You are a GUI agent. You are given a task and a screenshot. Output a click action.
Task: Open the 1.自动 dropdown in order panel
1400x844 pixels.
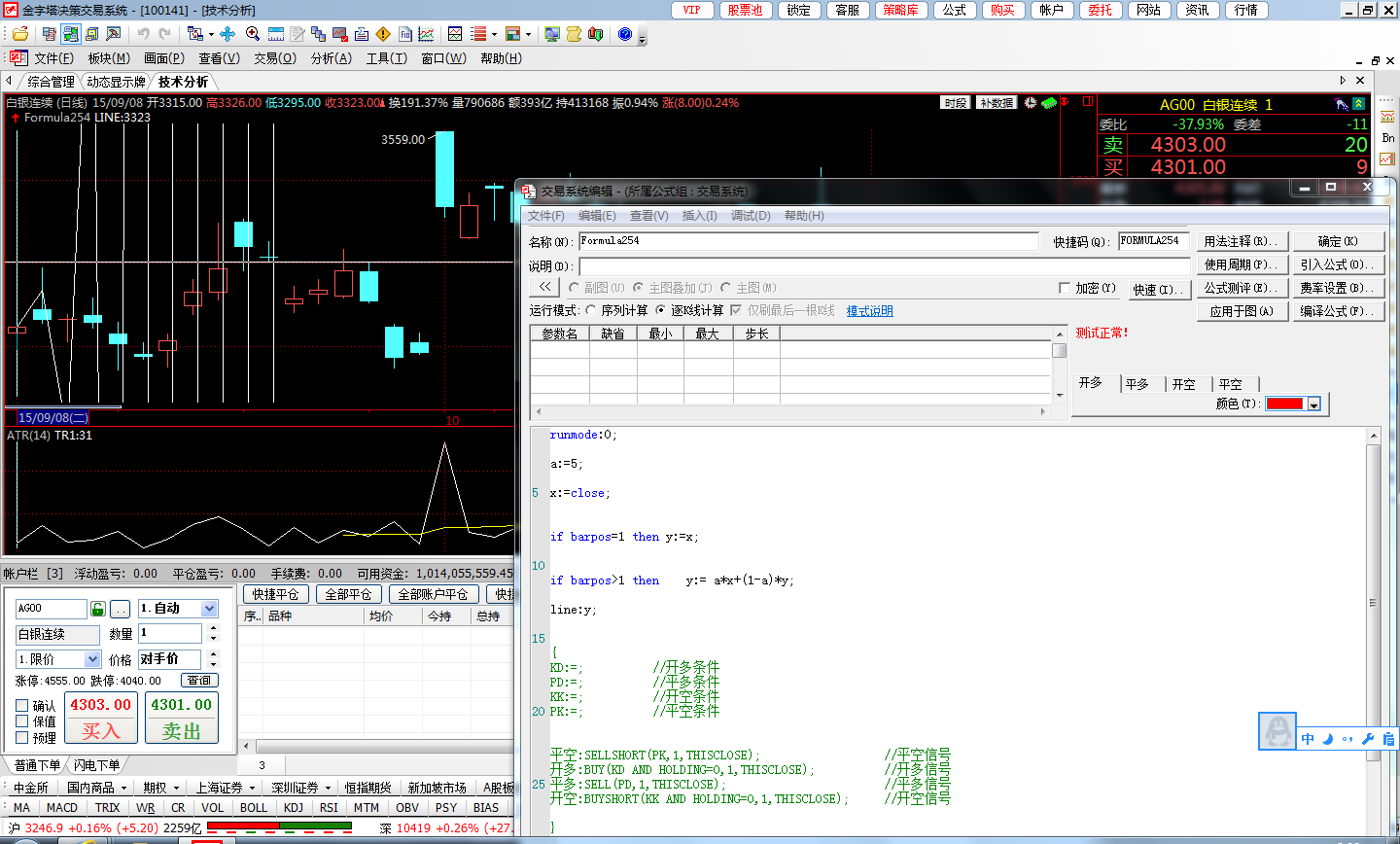209,609
